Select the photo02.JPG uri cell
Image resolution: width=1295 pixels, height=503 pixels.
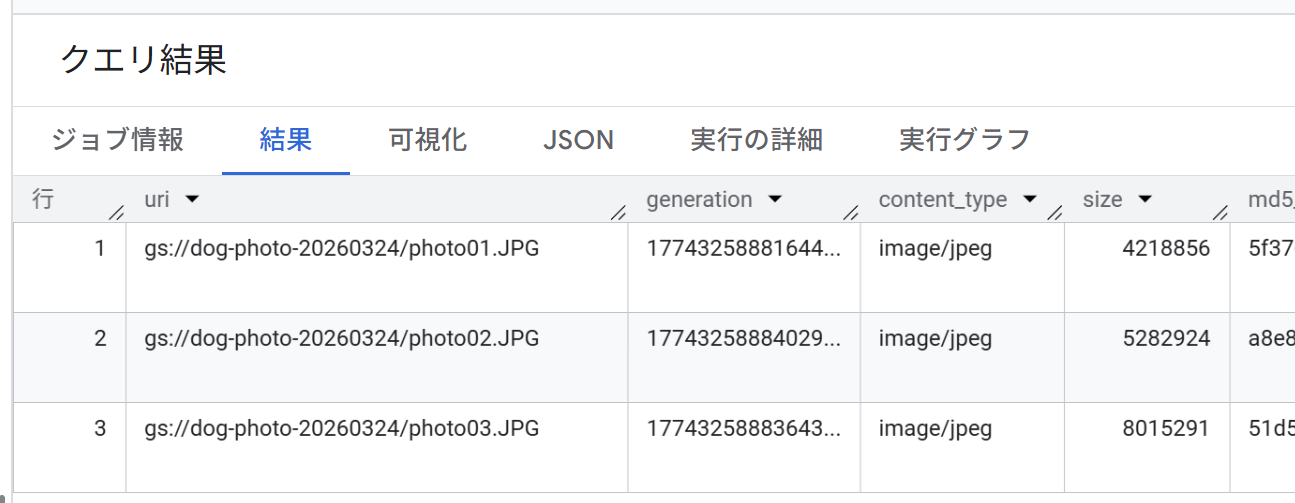341,339
